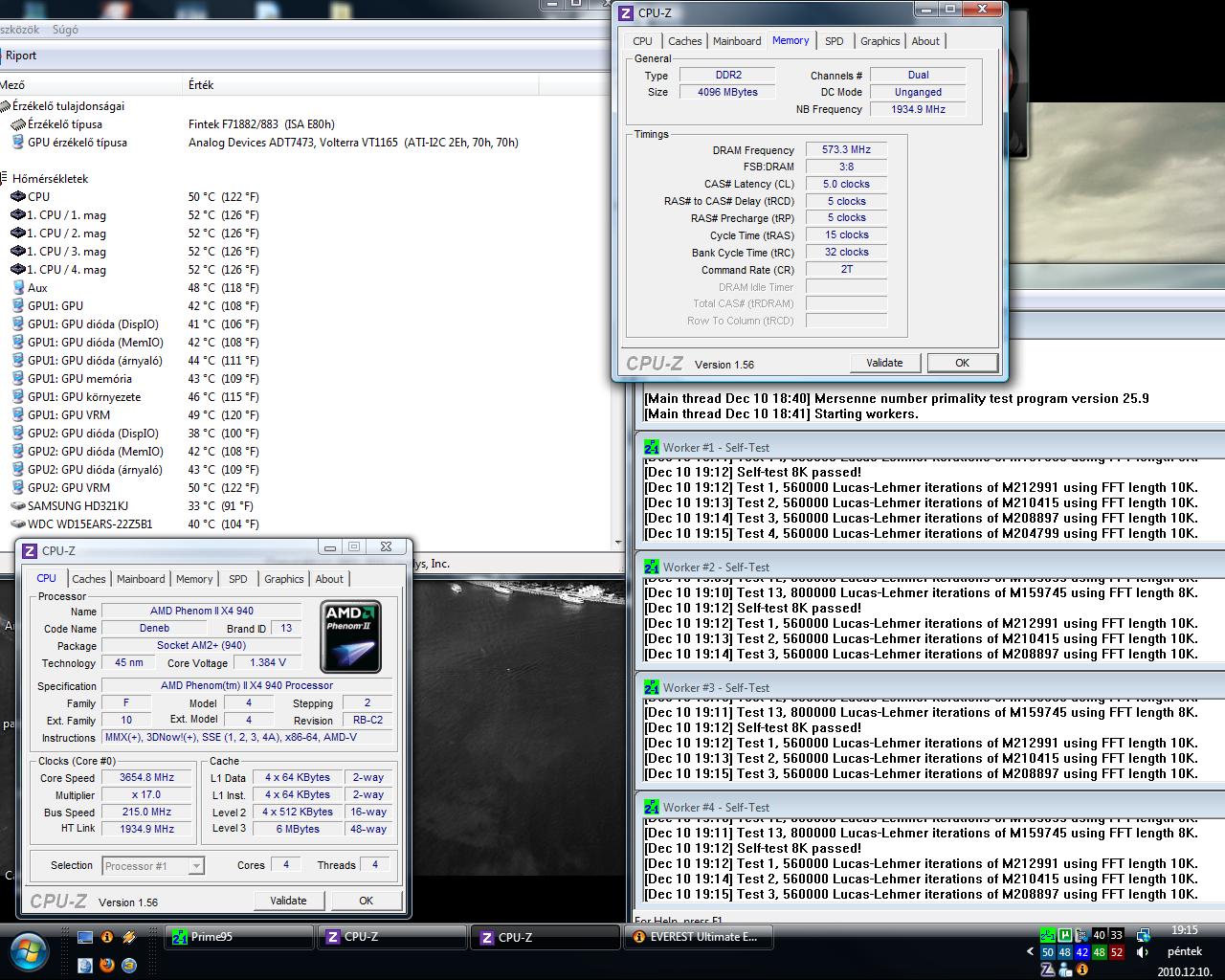Open Graphics tab in CPU-Z memory window
Viewport: 1225px width, 980px height.
click(x=880, y=41)
